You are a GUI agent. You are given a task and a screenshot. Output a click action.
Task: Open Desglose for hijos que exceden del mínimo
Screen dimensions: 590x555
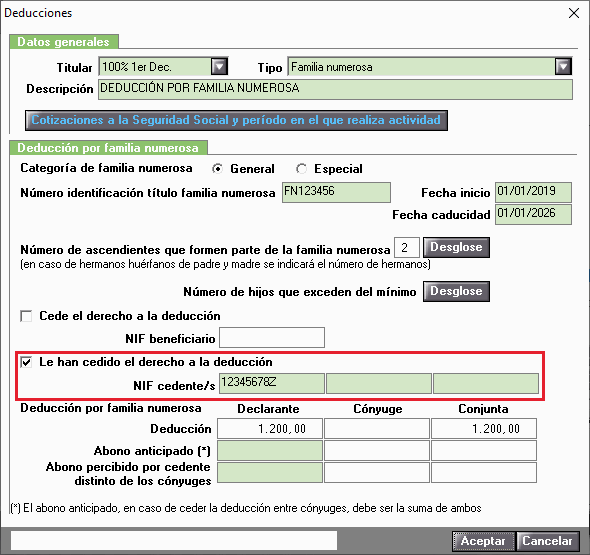(x=456, y=291)
